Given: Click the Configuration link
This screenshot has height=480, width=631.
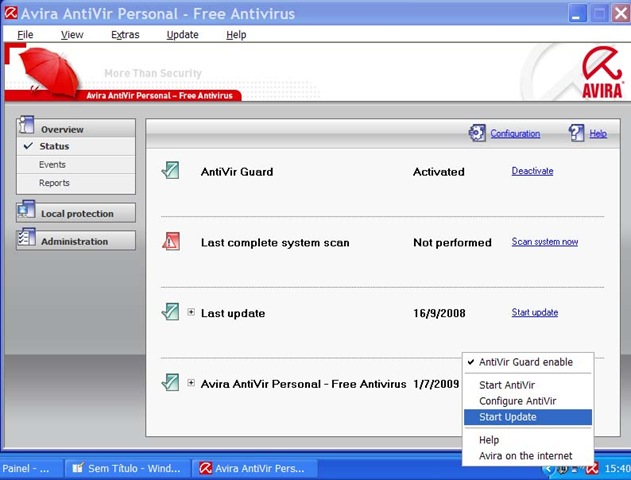Looking at the screenshot, I should pos(515,134).
